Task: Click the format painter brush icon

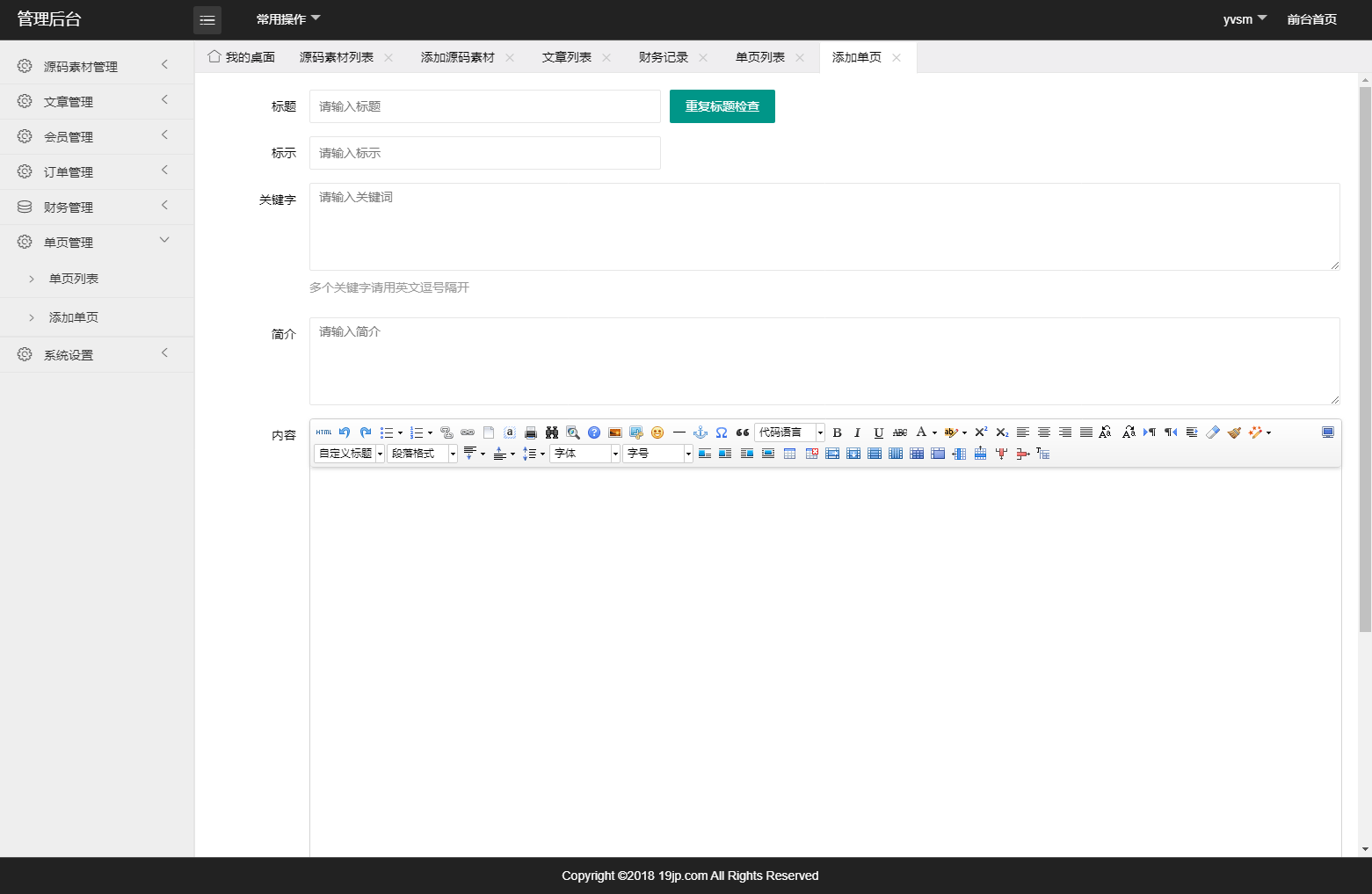Action: click(x=1234, y=432)
